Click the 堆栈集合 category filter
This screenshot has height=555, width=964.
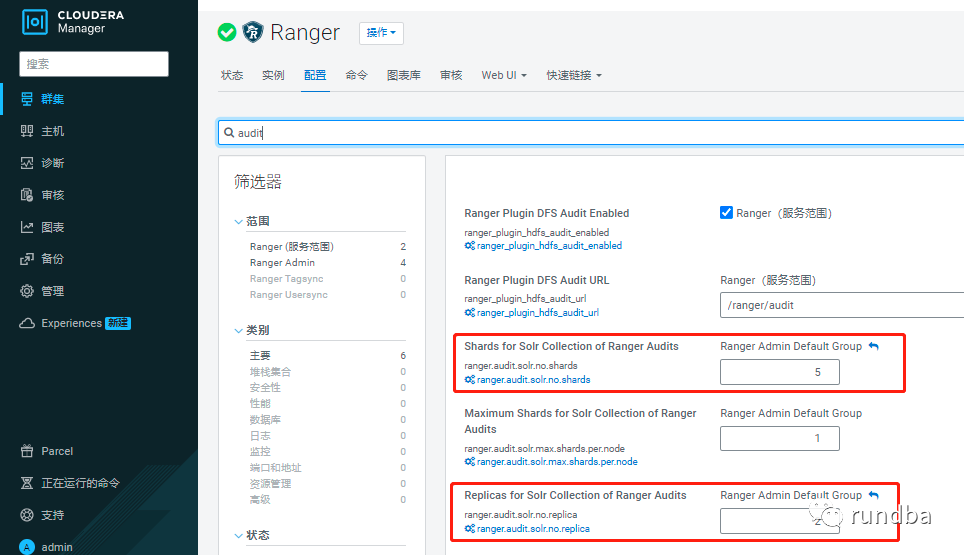click(x=271, y=371)
